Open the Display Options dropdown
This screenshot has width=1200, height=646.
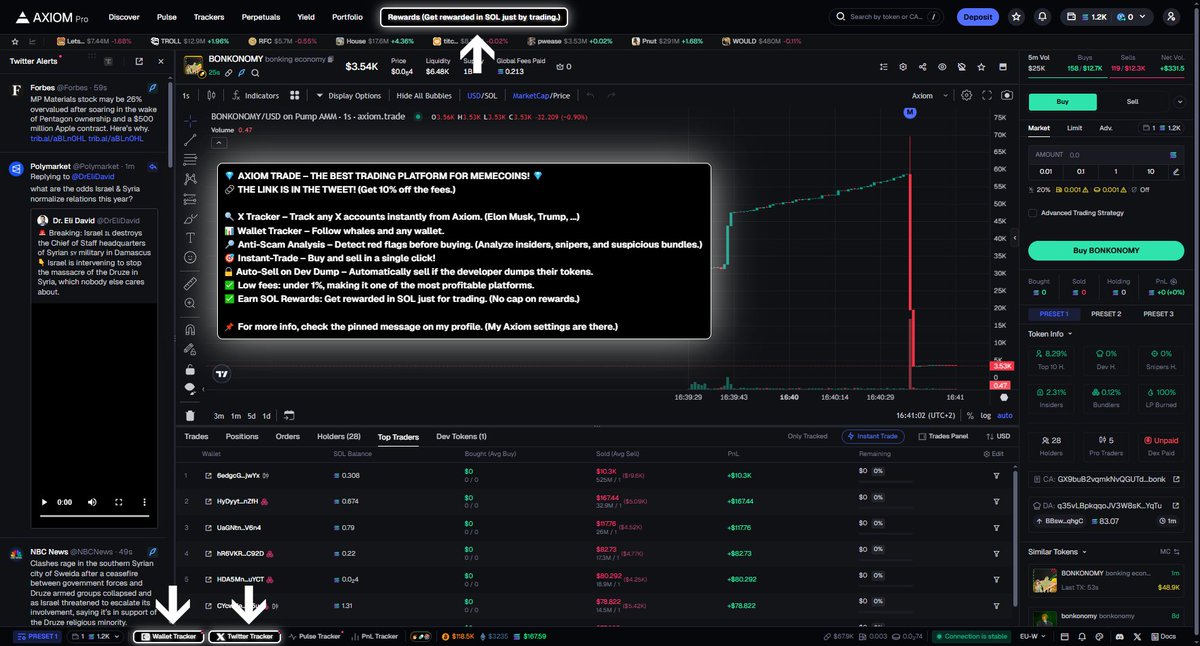click(348, 95)
